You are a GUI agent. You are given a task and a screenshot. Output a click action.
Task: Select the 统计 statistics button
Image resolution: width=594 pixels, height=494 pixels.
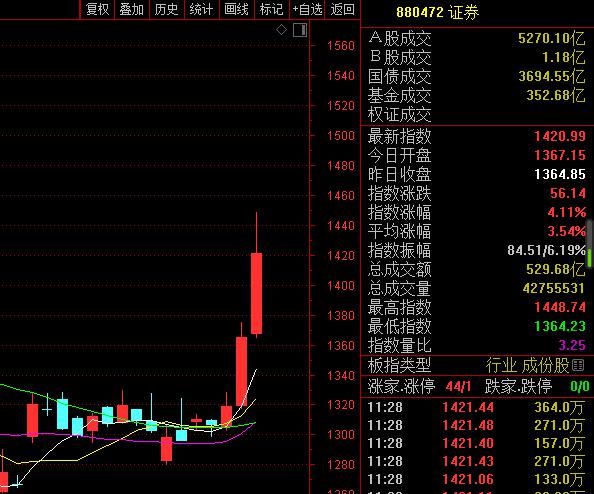(x=201, y=9)
